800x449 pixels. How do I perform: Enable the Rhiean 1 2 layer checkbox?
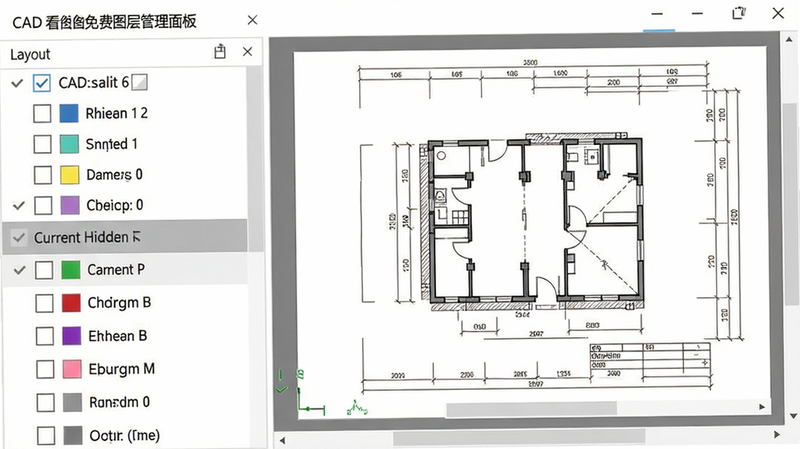coord(42,113)
